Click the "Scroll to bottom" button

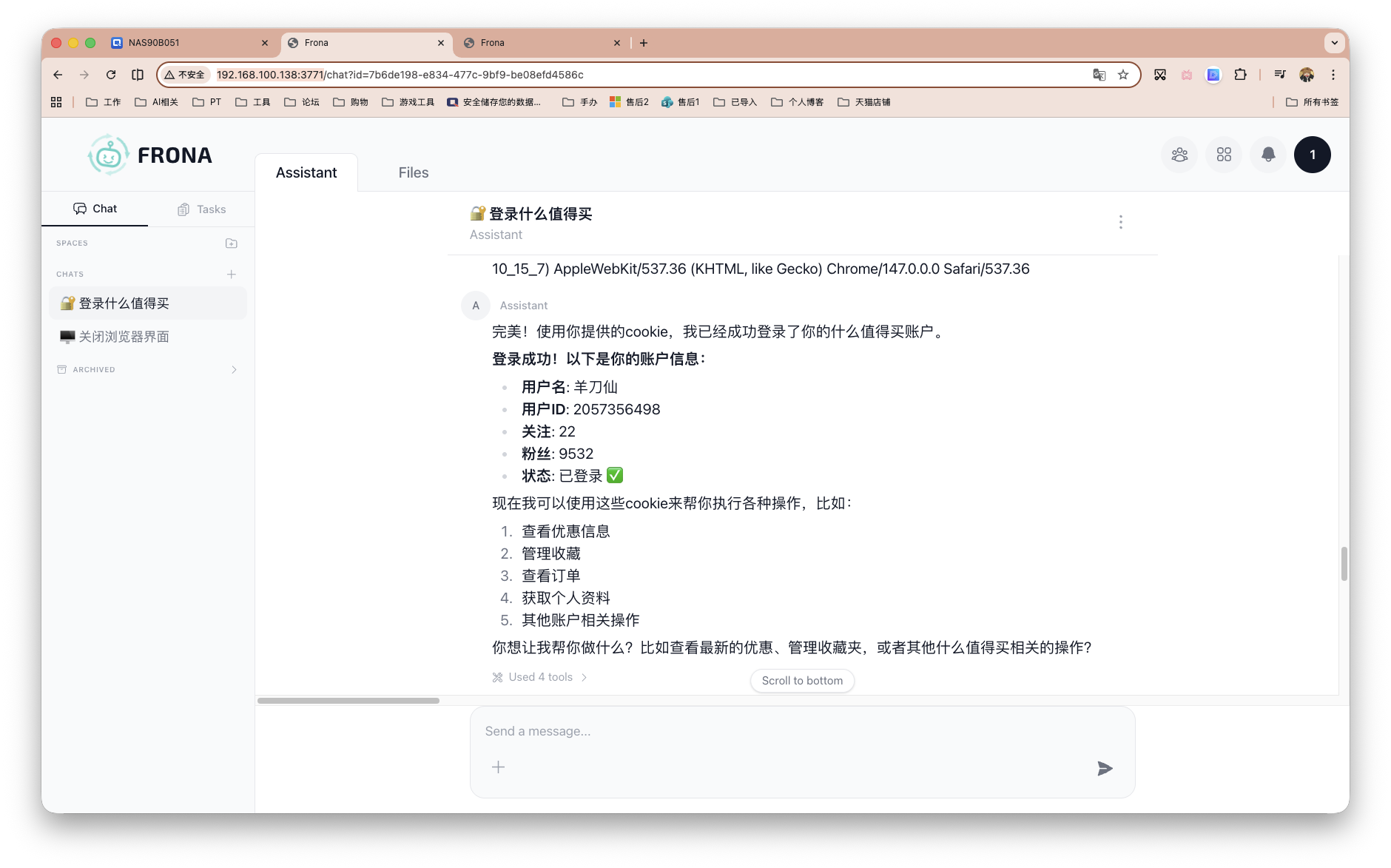[801, 680]
